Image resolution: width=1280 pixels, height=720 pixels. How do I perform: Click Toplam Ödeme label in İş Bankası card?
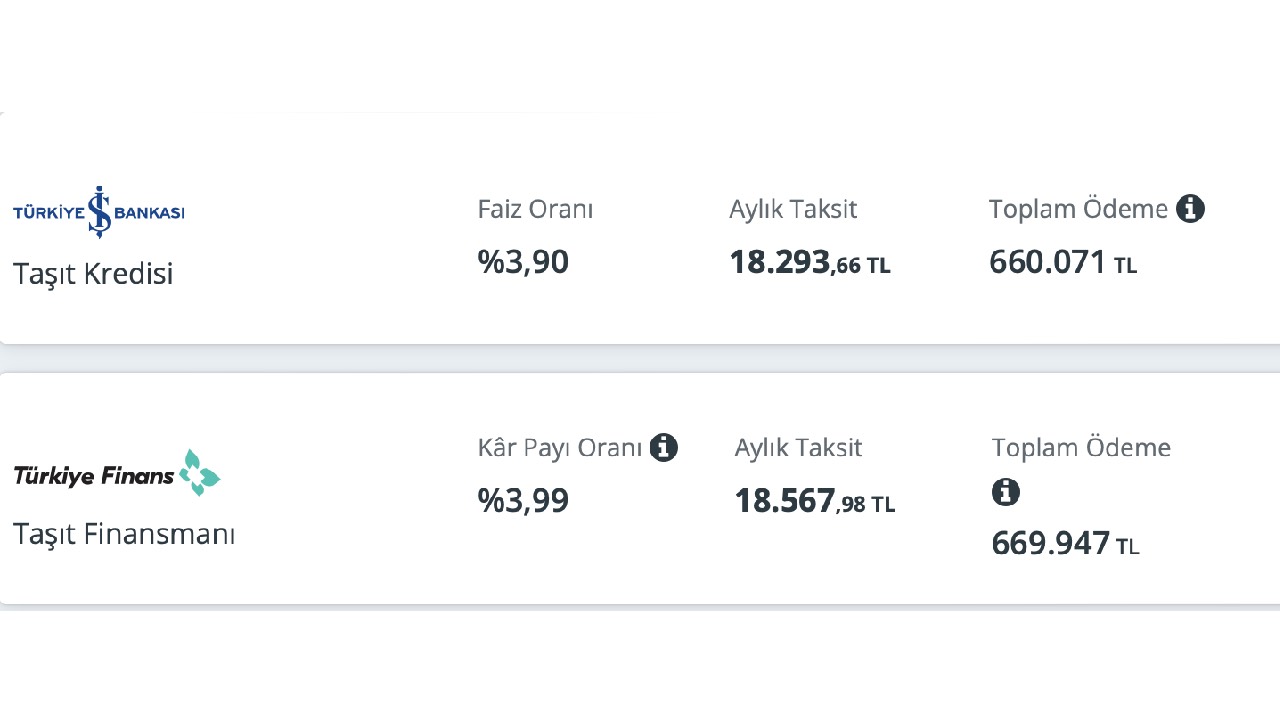pos(1078,209)
